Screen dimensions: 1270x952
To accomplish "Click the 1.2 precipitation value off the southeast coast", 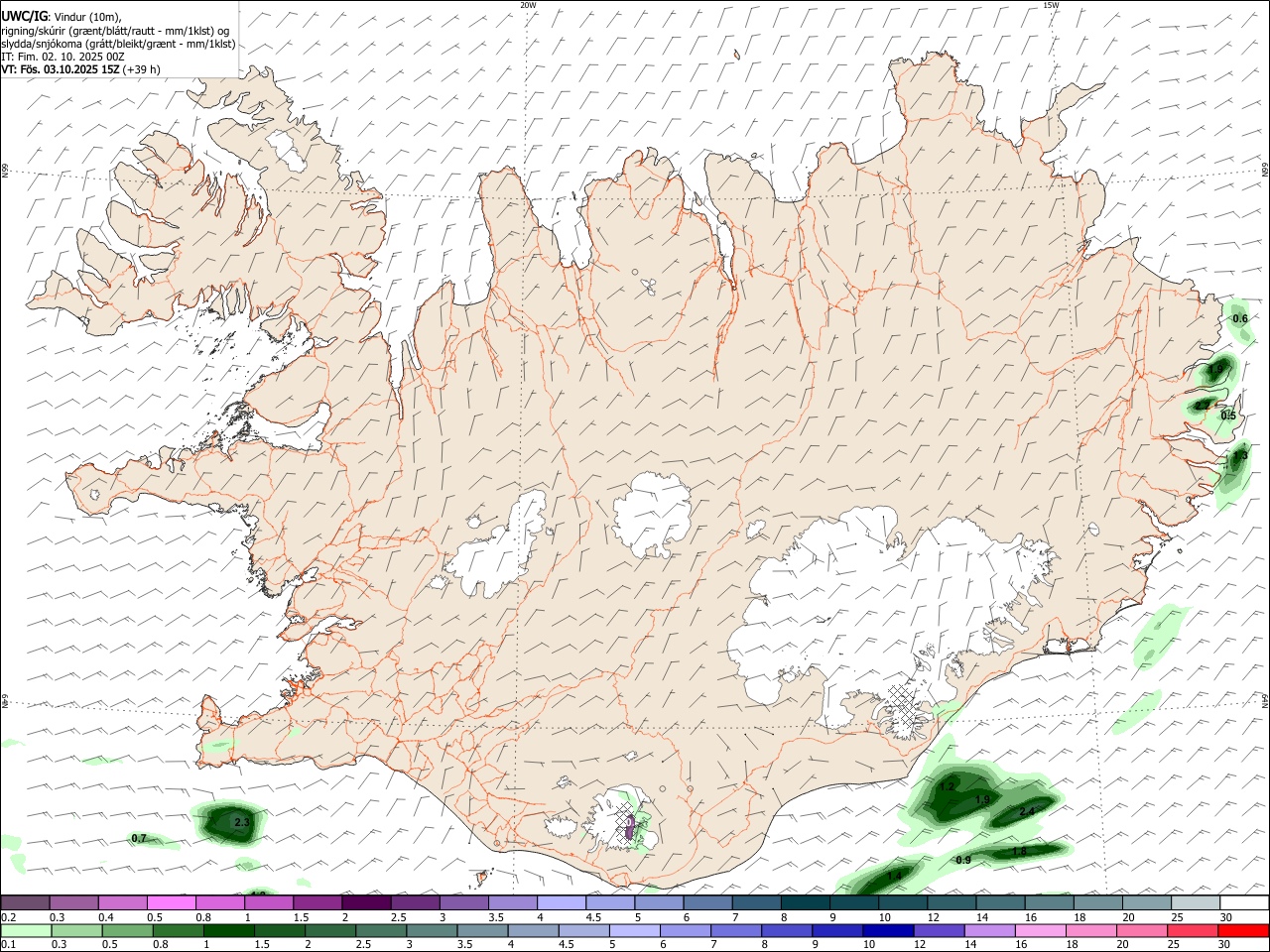I will click(947, 786).
